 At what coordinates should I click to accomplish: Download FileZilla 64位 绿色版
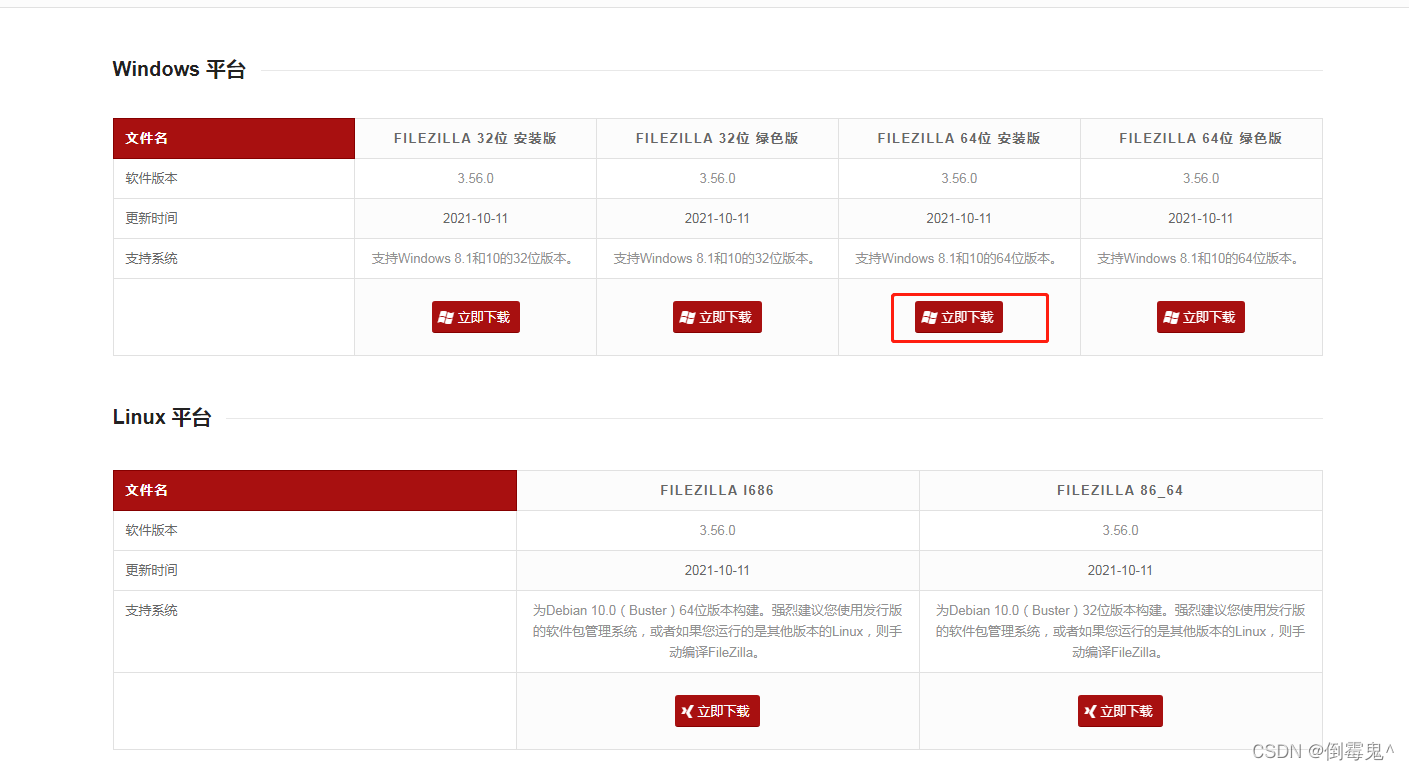(1201, 317)
